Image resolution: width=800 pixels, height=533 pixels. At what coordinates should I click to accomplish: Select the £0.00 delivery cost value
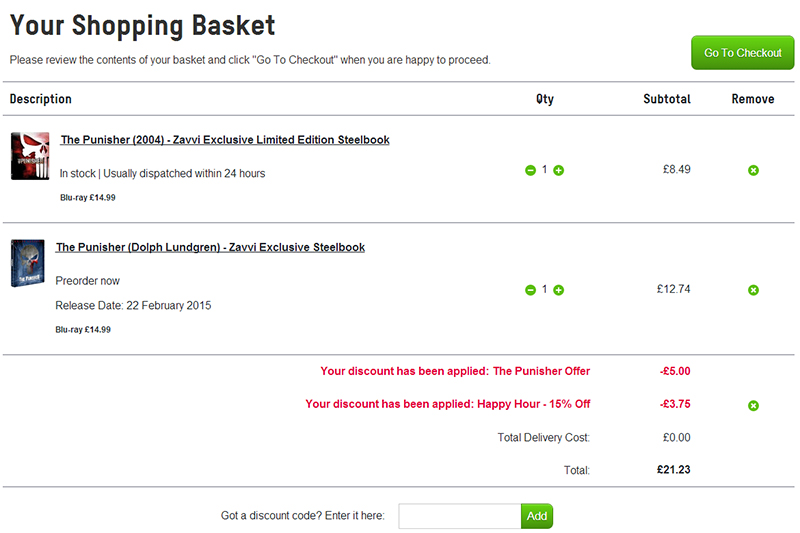tap(677, 438)
